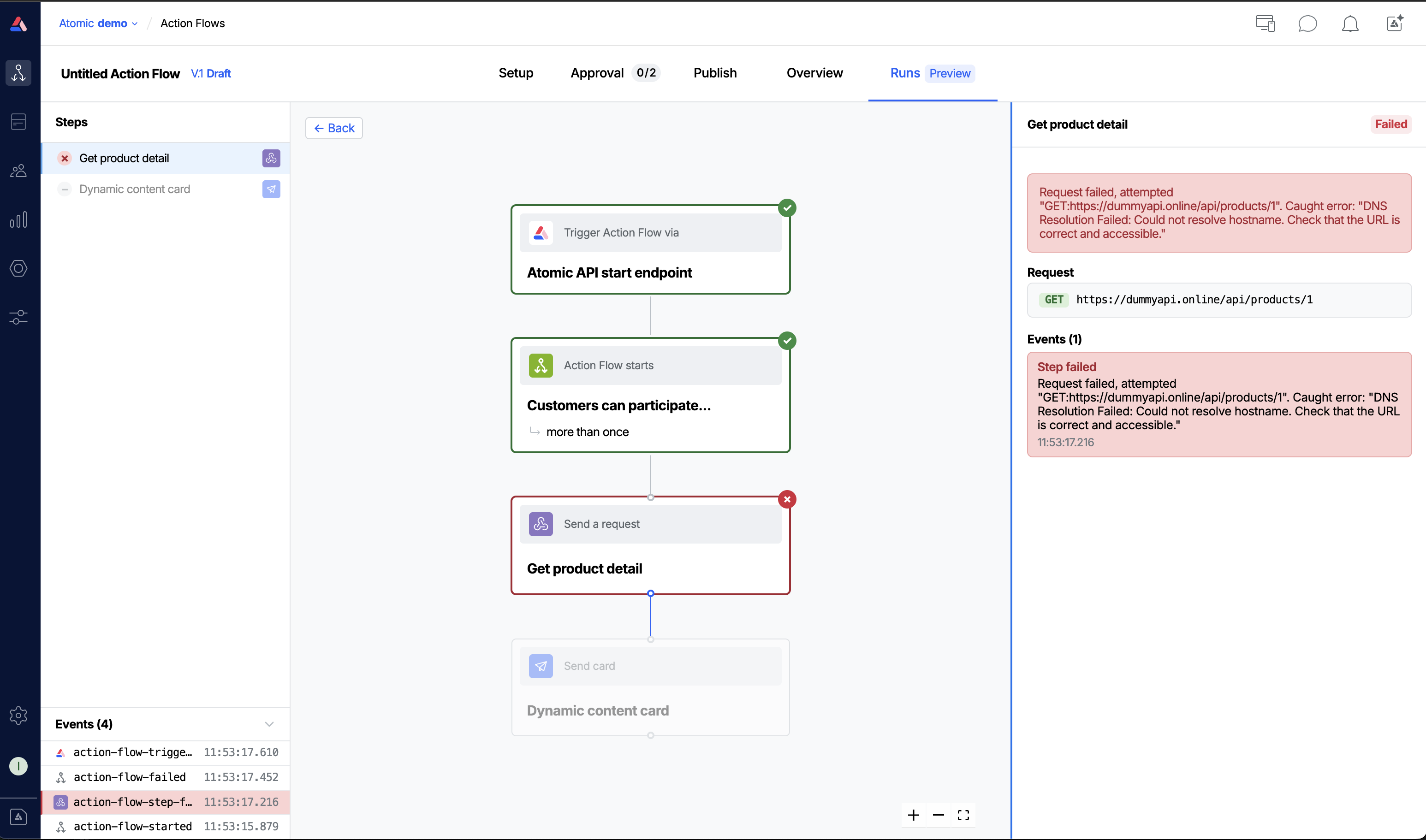Open the Publish tab
Image resolution: width=1426 pixels, height=840 pixels.
[x=714, y=73]
